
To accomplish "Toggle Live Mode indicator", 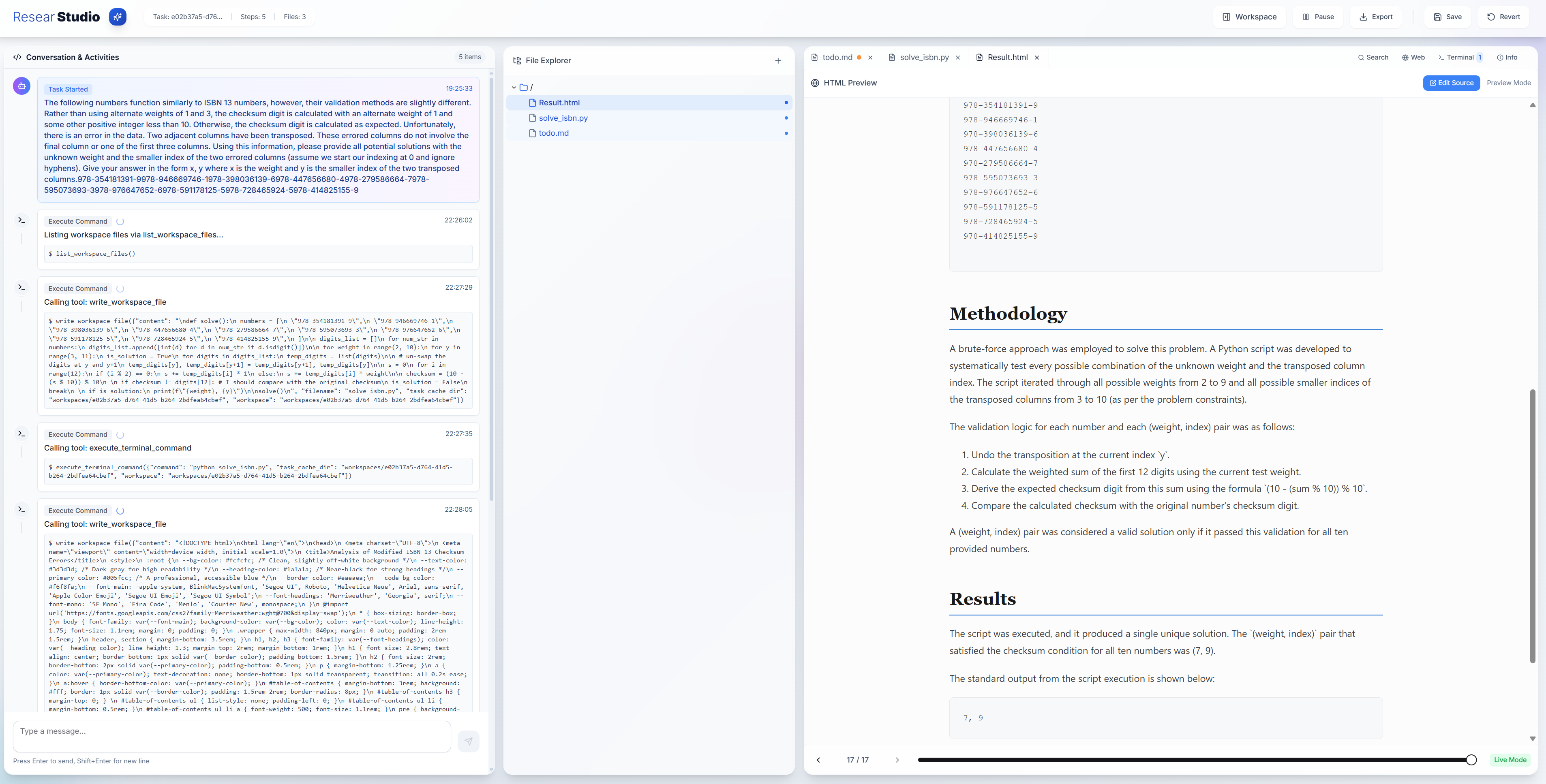I will pos(1510,760).
